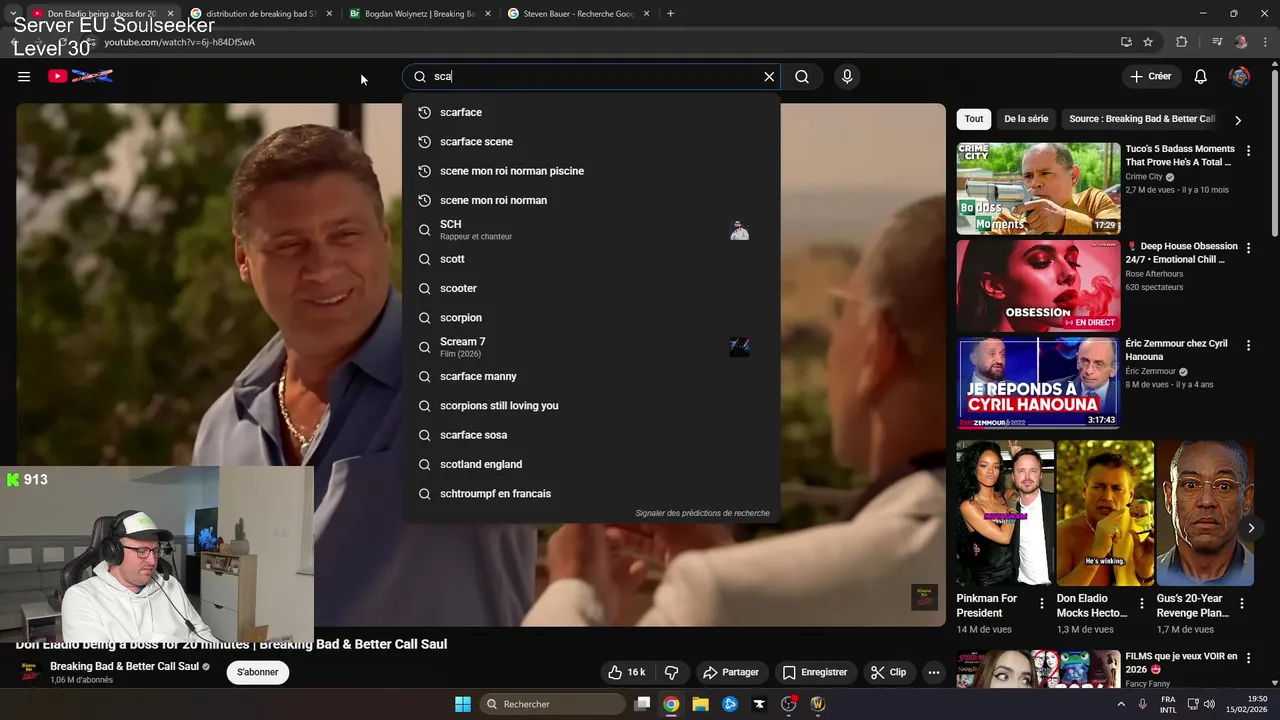Select "Source : Breaking Bad & Better Call" chip
The height and width of the screenshot is (720, 1280).
point(1141,119)
